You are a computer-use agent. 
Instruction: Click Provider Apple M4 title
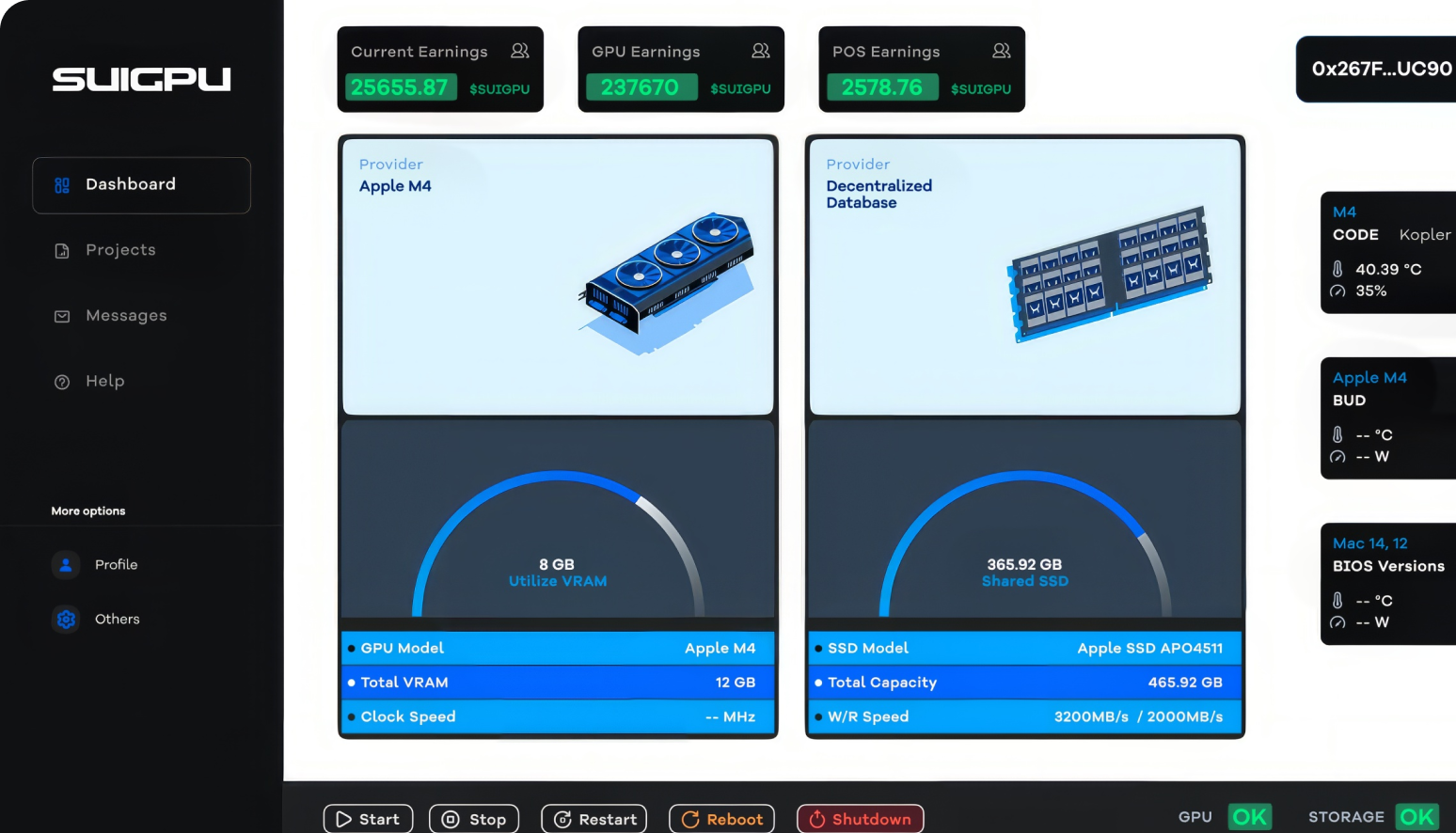[395, 176]
